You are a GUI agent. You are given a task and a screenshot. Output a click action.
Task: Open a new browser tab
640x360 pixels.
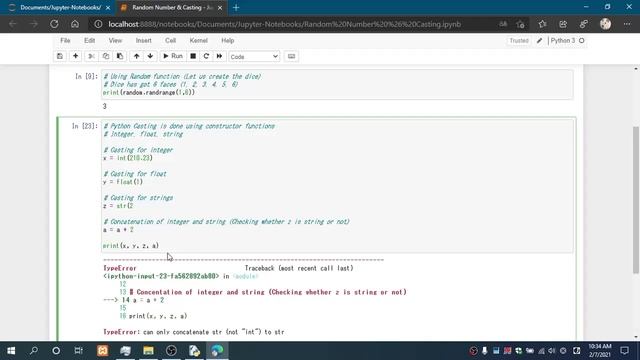[236, 8]
